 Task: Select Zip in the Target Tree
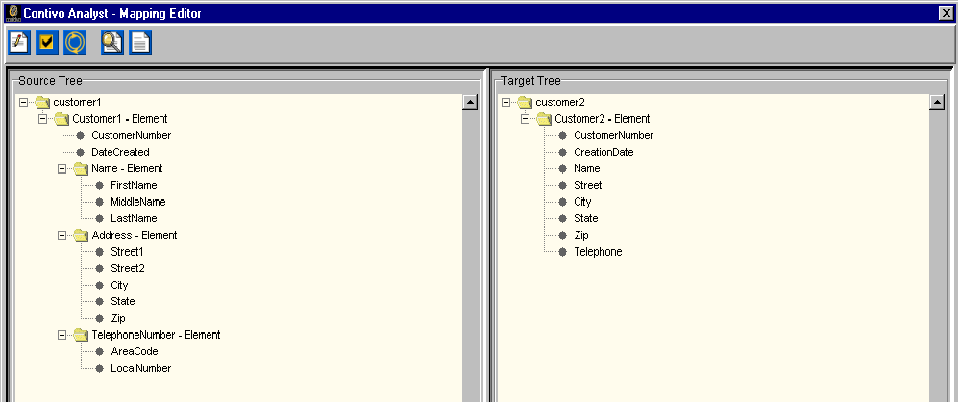(x=581, y=235)
